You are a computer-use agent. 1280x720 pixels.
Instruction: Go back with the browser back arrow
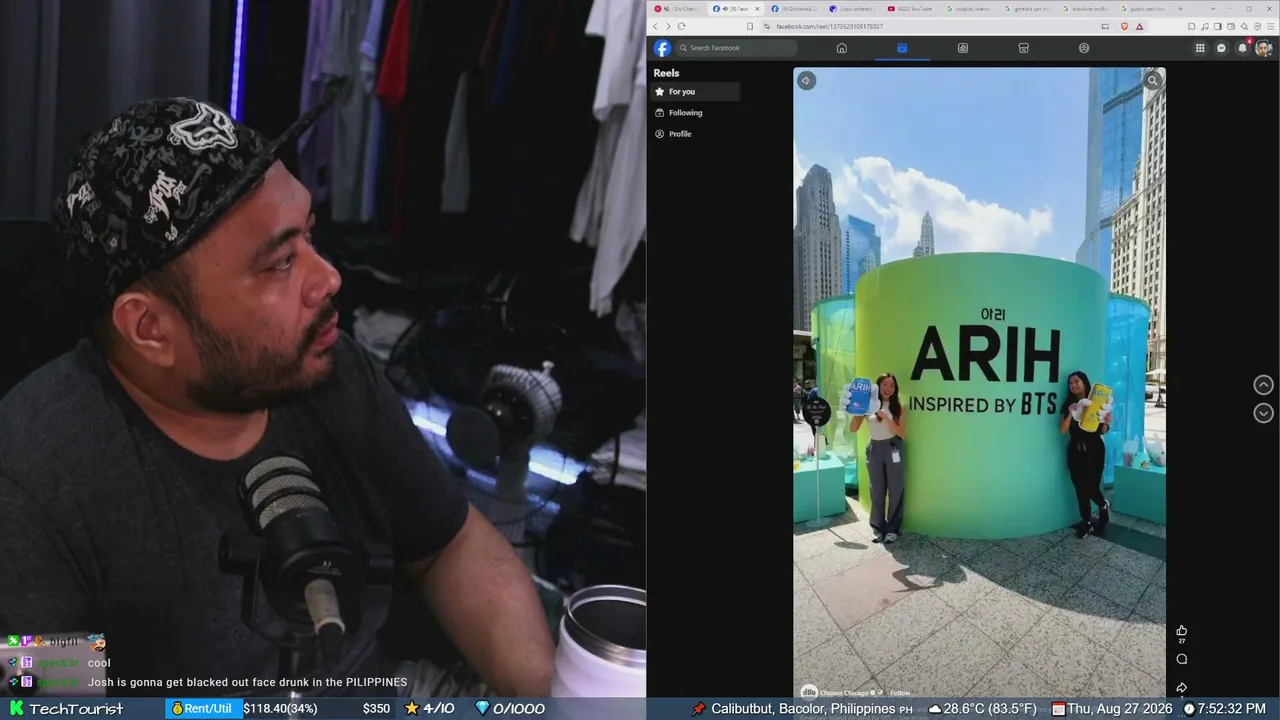coord(656,26)
